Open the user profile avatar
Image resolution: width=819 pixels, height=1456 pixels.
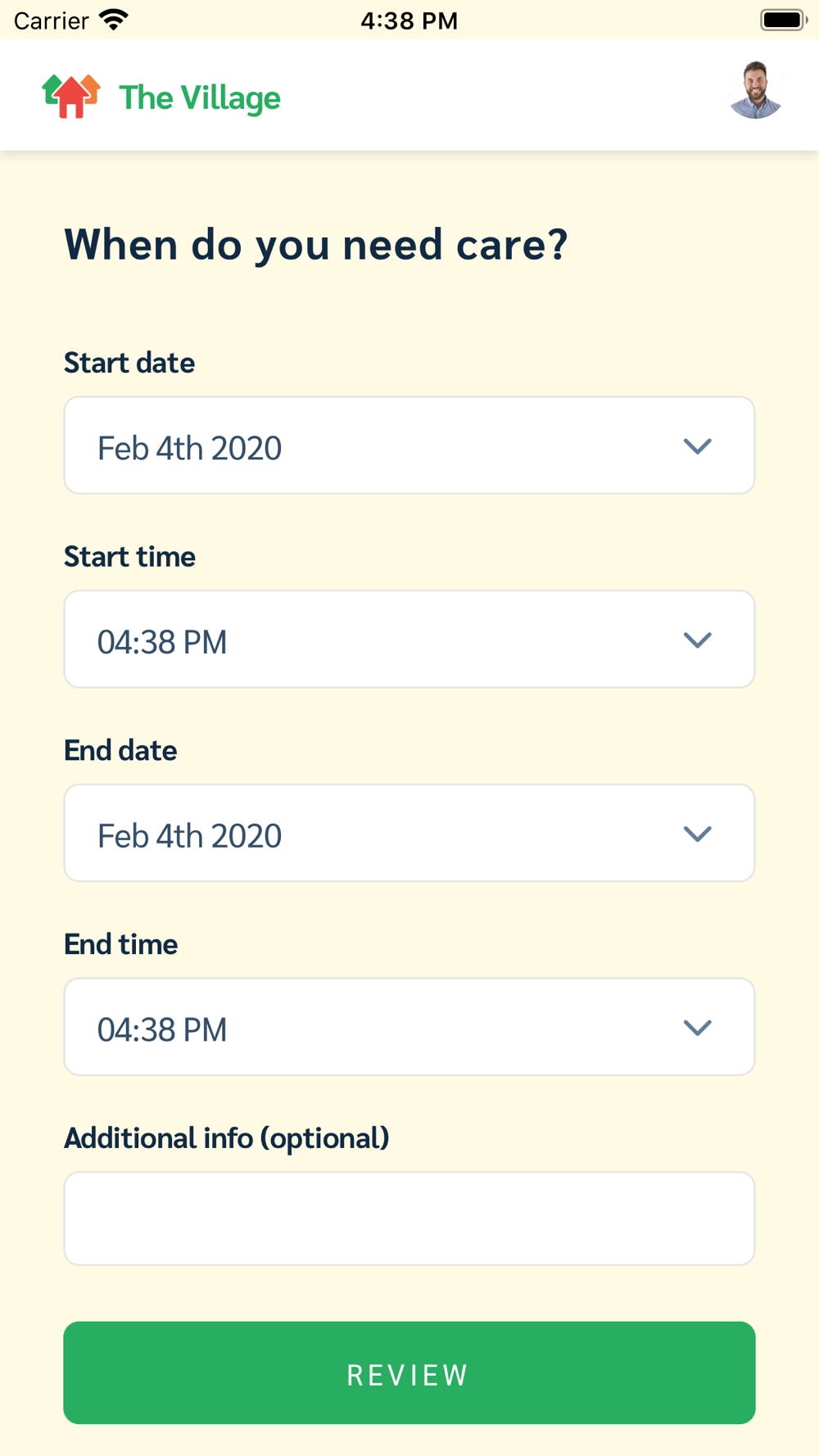point(755,90)
